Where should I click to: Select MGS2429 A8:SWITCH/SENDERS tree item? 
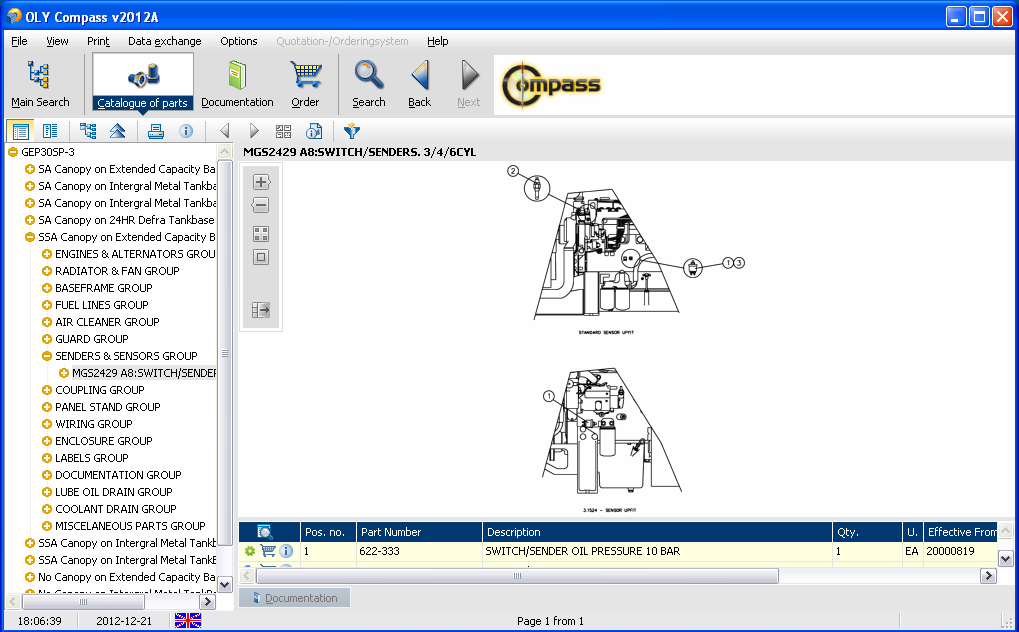point(144,373)
